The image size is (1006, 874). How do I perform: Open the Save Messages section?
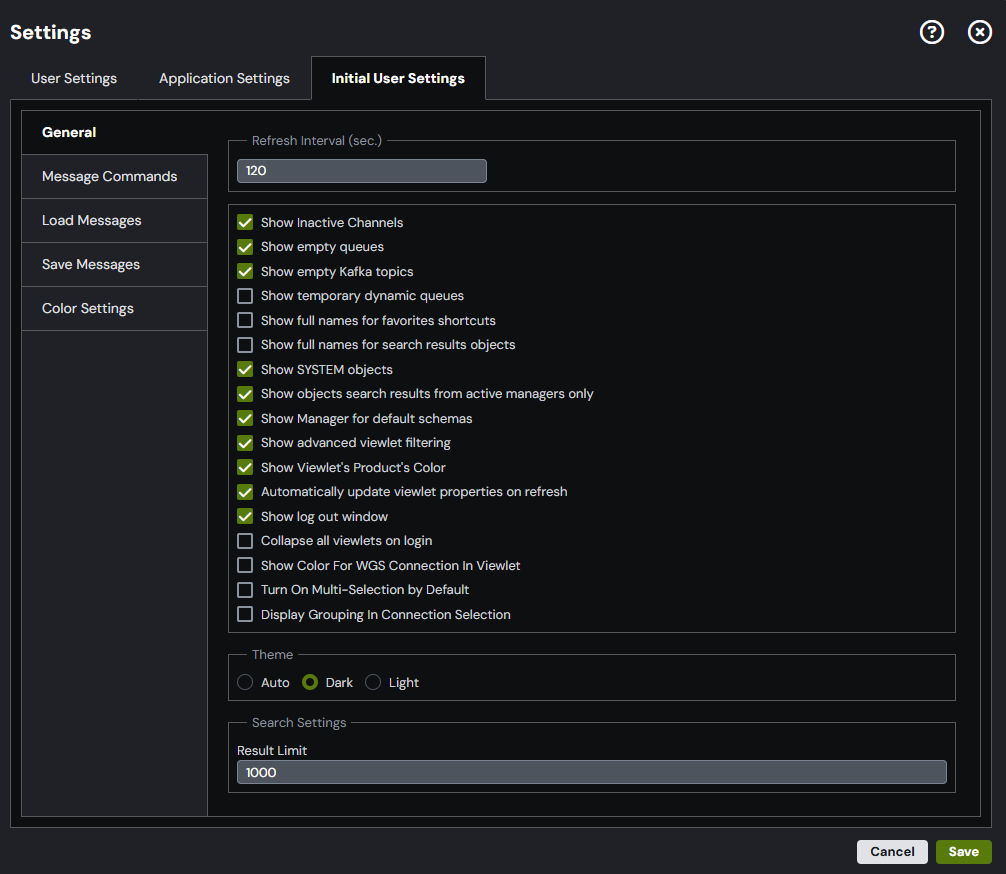click(115, 264)
